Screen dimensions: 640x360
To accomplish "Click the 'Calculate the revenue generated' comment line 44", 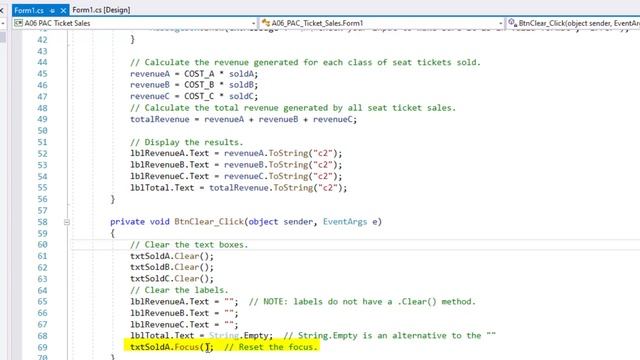I will coord(305,62).
